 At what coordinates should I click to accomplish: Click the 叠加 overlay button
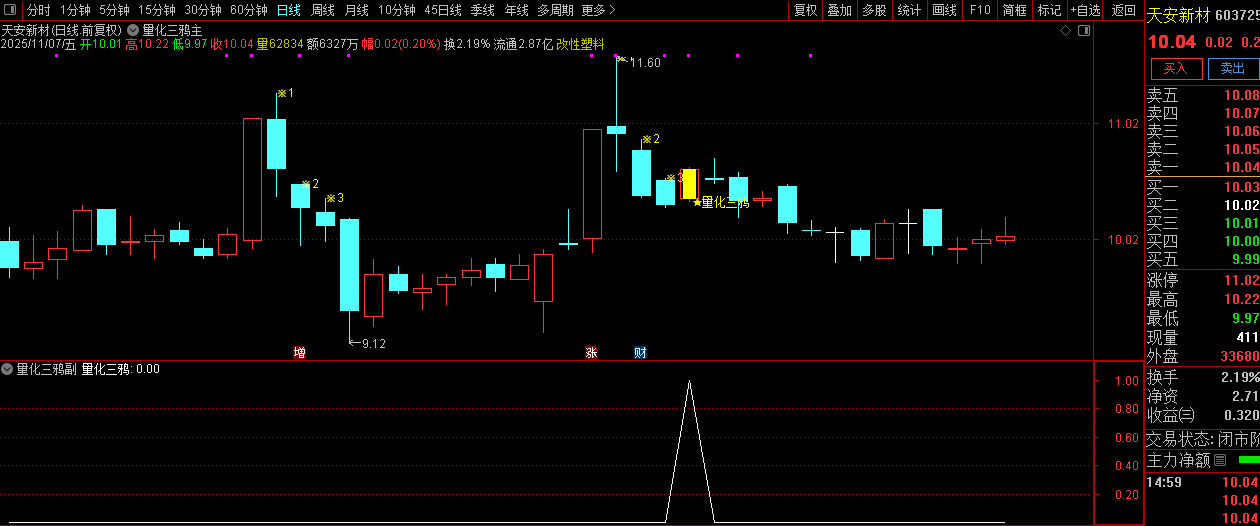click(x=839, y=10)
